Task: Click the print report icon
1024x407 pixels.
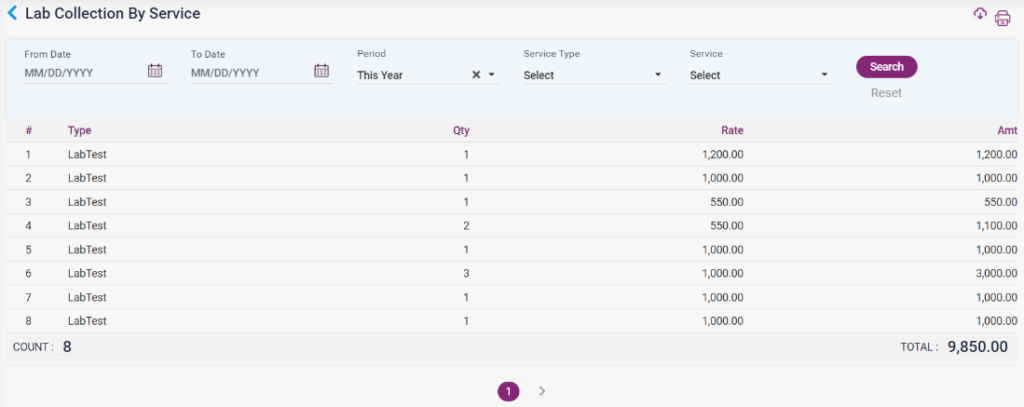Action: (1002, 18)
